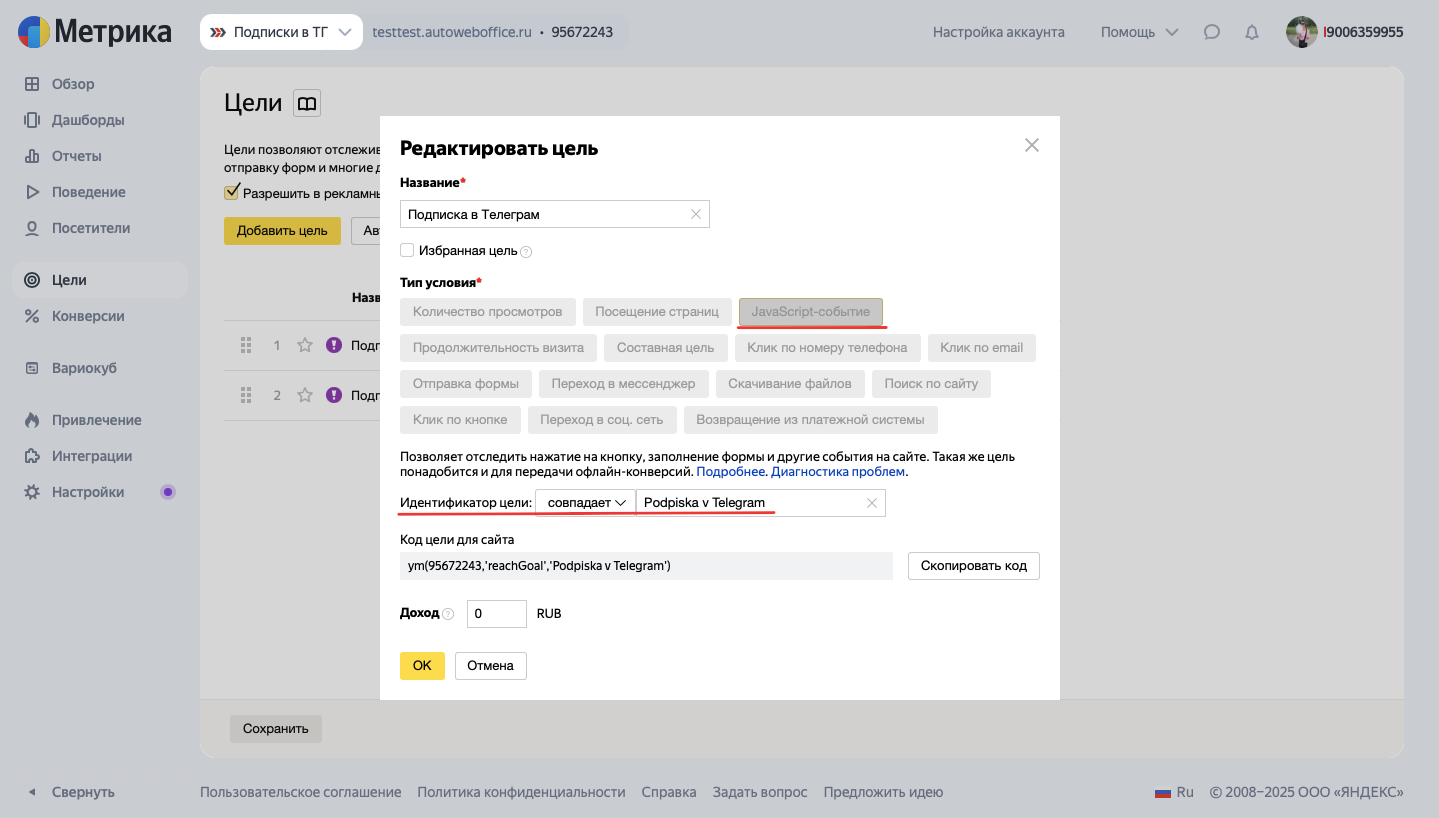Expand the Помощь dropdown menu
Image resolution: width=1439 pixels, height=818 pixels.
1139,32
